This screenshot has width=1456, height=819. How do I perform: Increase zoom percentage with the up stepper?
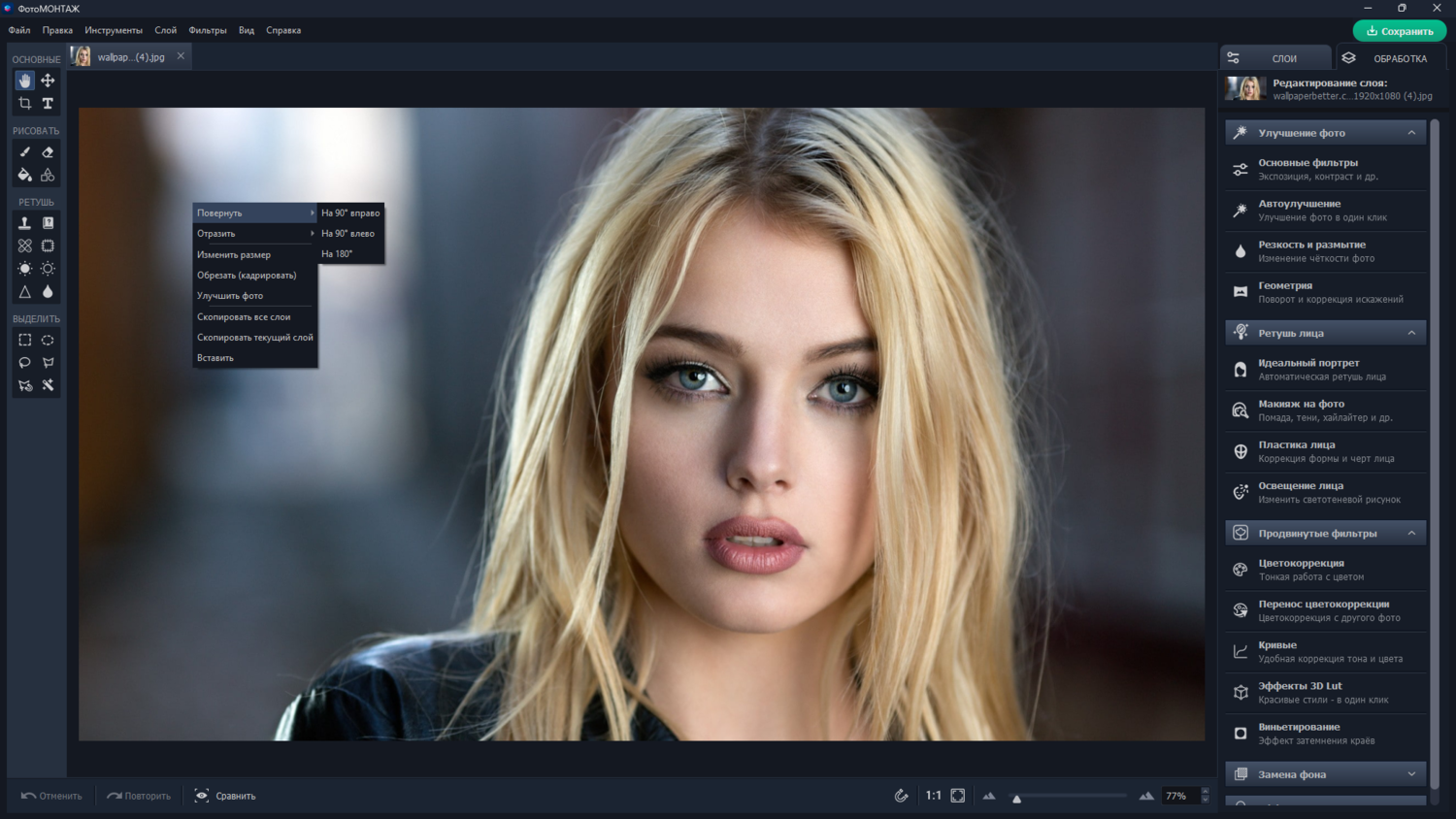pos(1205,791)
